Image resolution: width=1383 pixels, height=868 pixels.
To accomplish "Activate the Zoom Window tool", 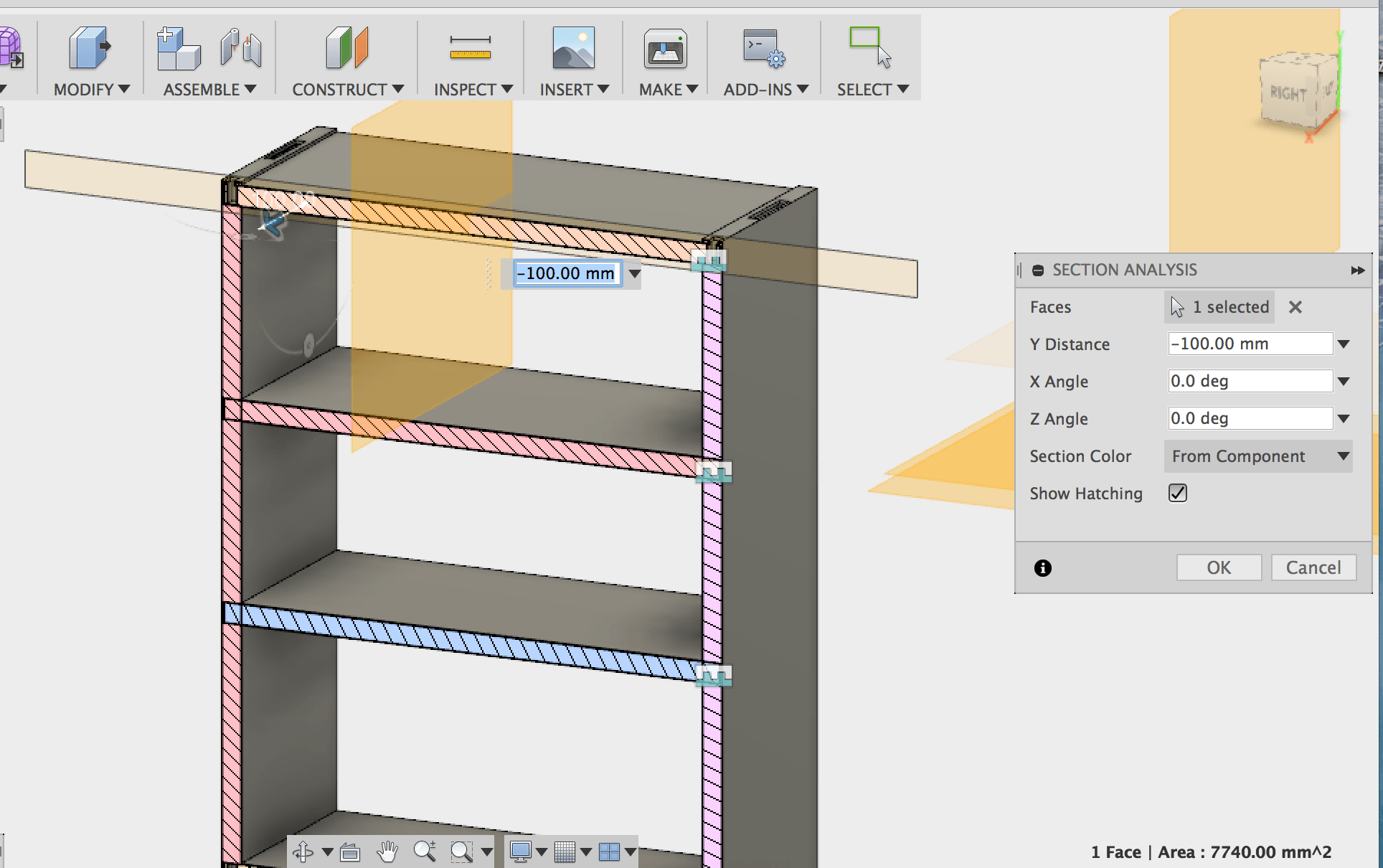I will [461, 852].
